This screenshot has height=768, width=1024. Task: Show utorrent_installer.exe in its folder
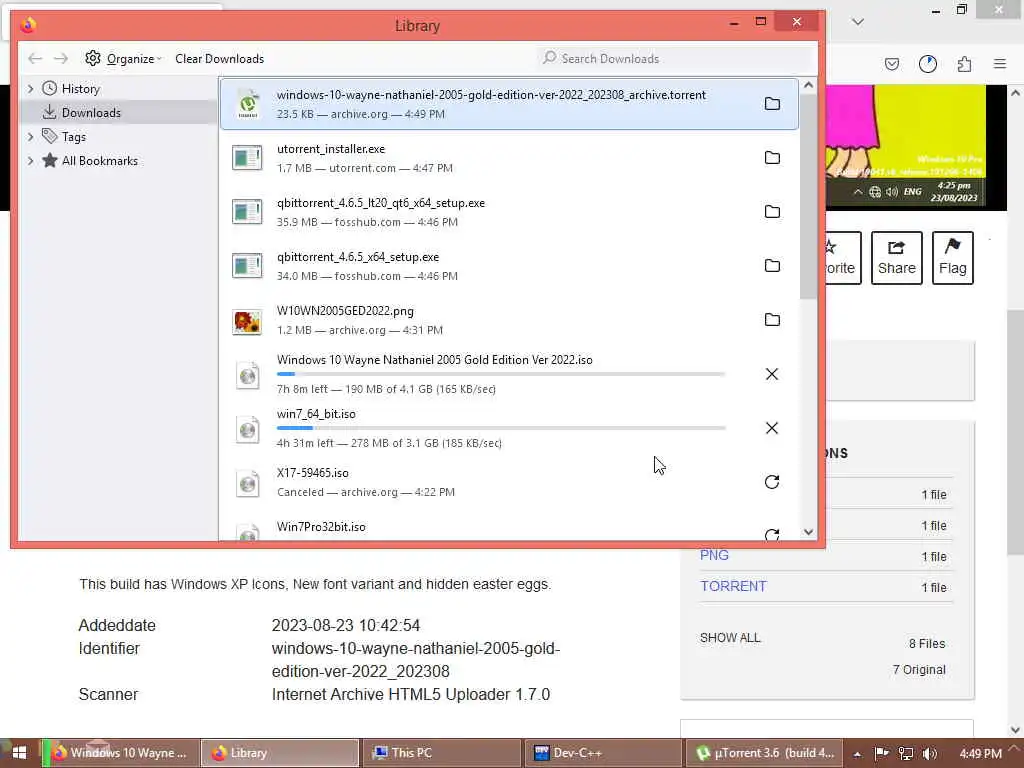pos(772,158)
